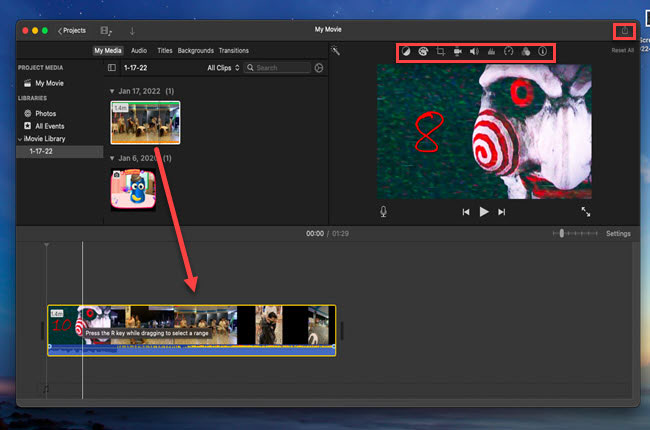
Task: Skip to previous clip
Action: pos(466,212)
